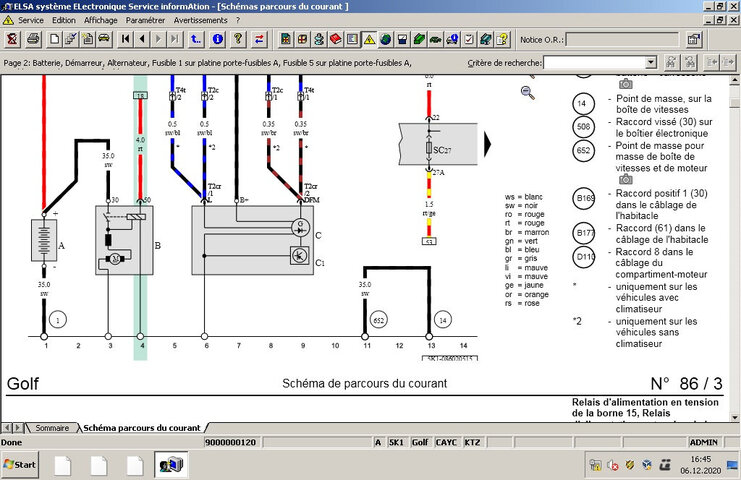Viewport: 741px width, 480px height.
Task: Click the jump-to-next result arrow icon
Action: click(728, 62)
